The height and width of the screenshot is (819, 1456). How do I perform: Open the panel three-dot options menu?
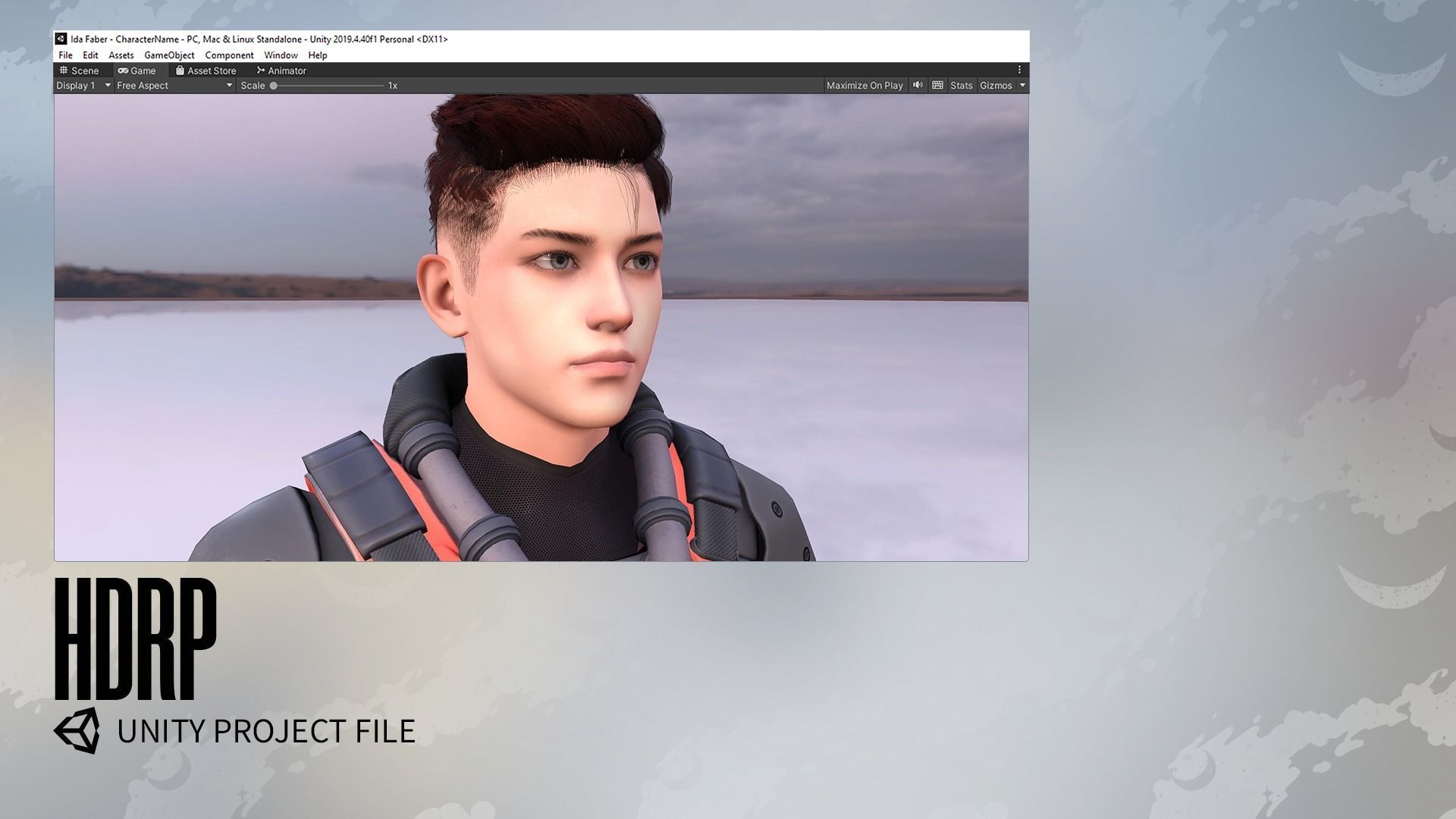coord(1019,70)
